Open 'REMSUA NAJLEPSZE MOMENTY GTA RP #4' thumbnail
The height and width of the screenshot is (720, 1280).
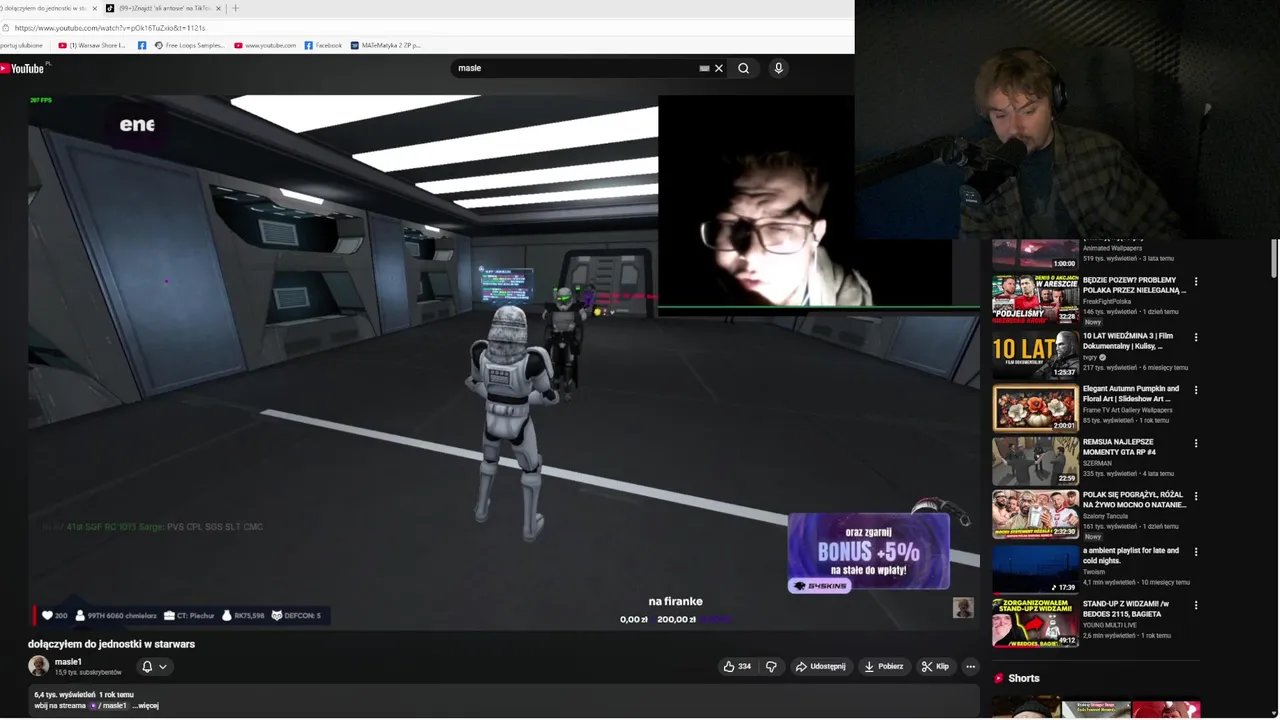click(1035, 460)
